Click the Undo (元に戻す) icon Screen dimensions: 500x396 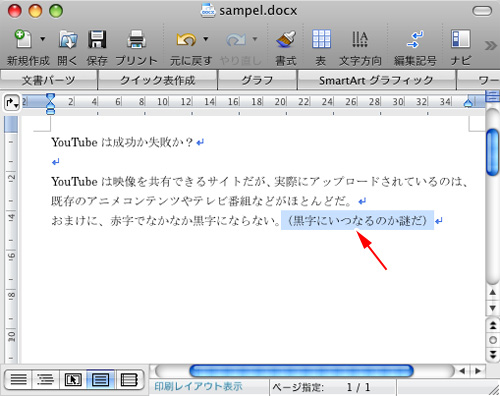pyautogui.click(x=186, y=40)
